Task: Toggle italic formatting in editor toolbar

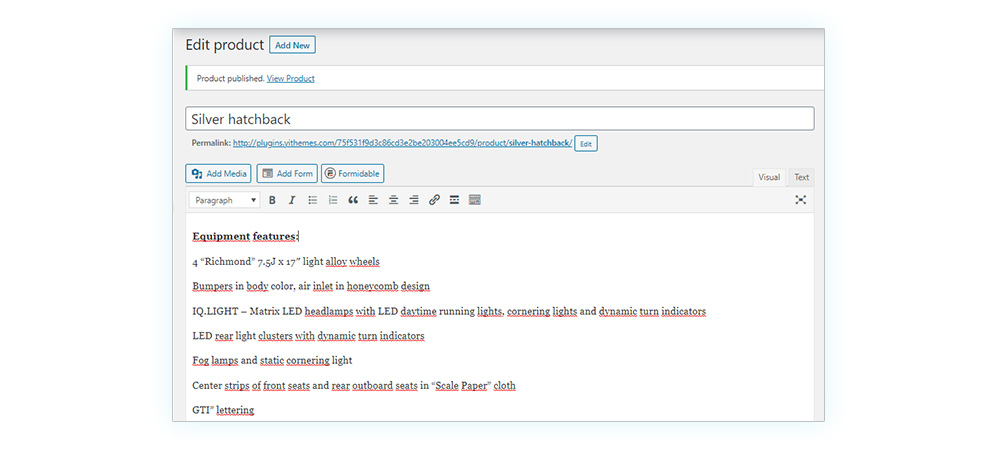Action: (x=292, y=200)
